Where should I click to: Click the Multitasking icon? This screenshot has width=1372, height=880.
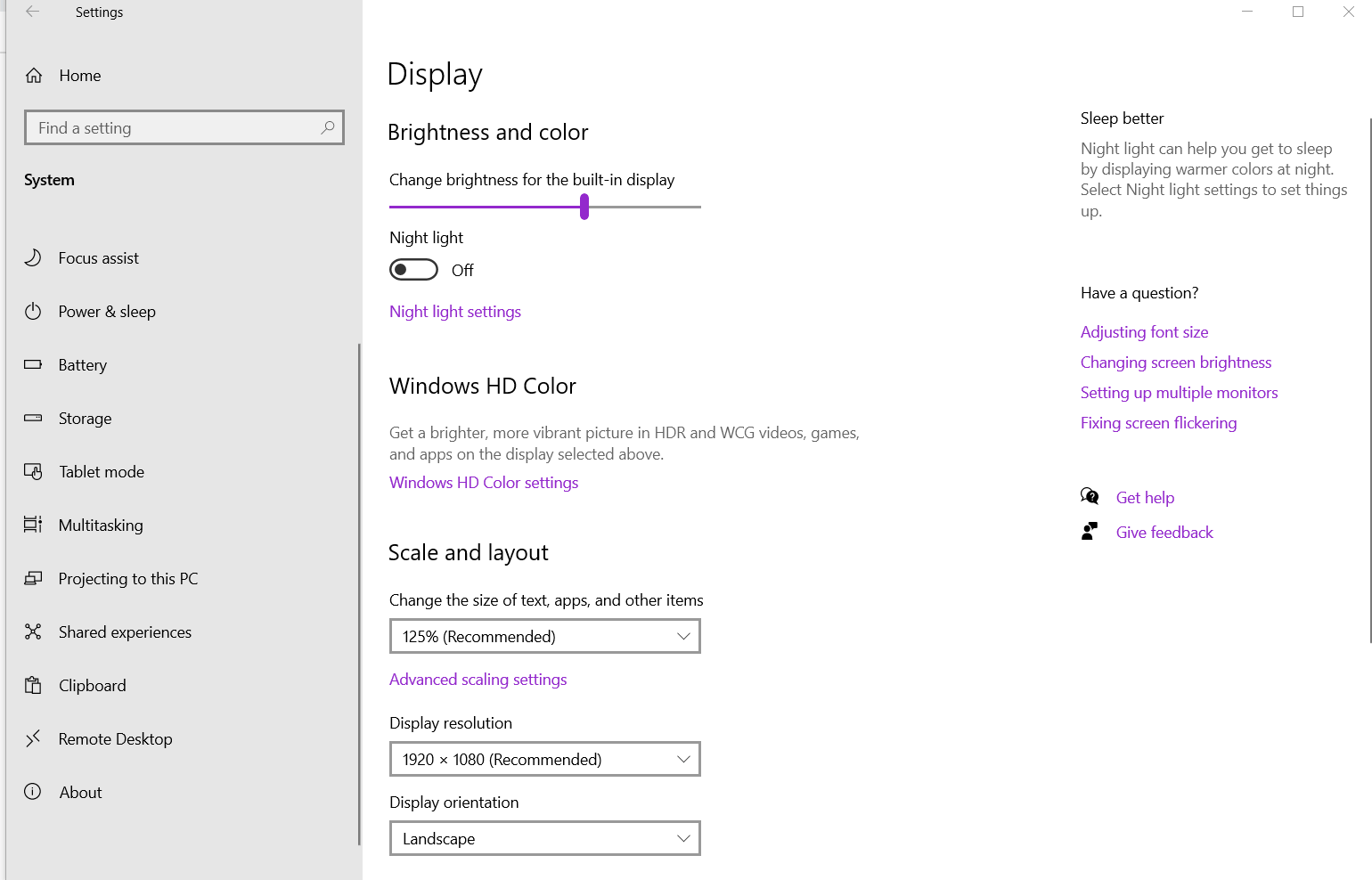click(x=33, y=525)
